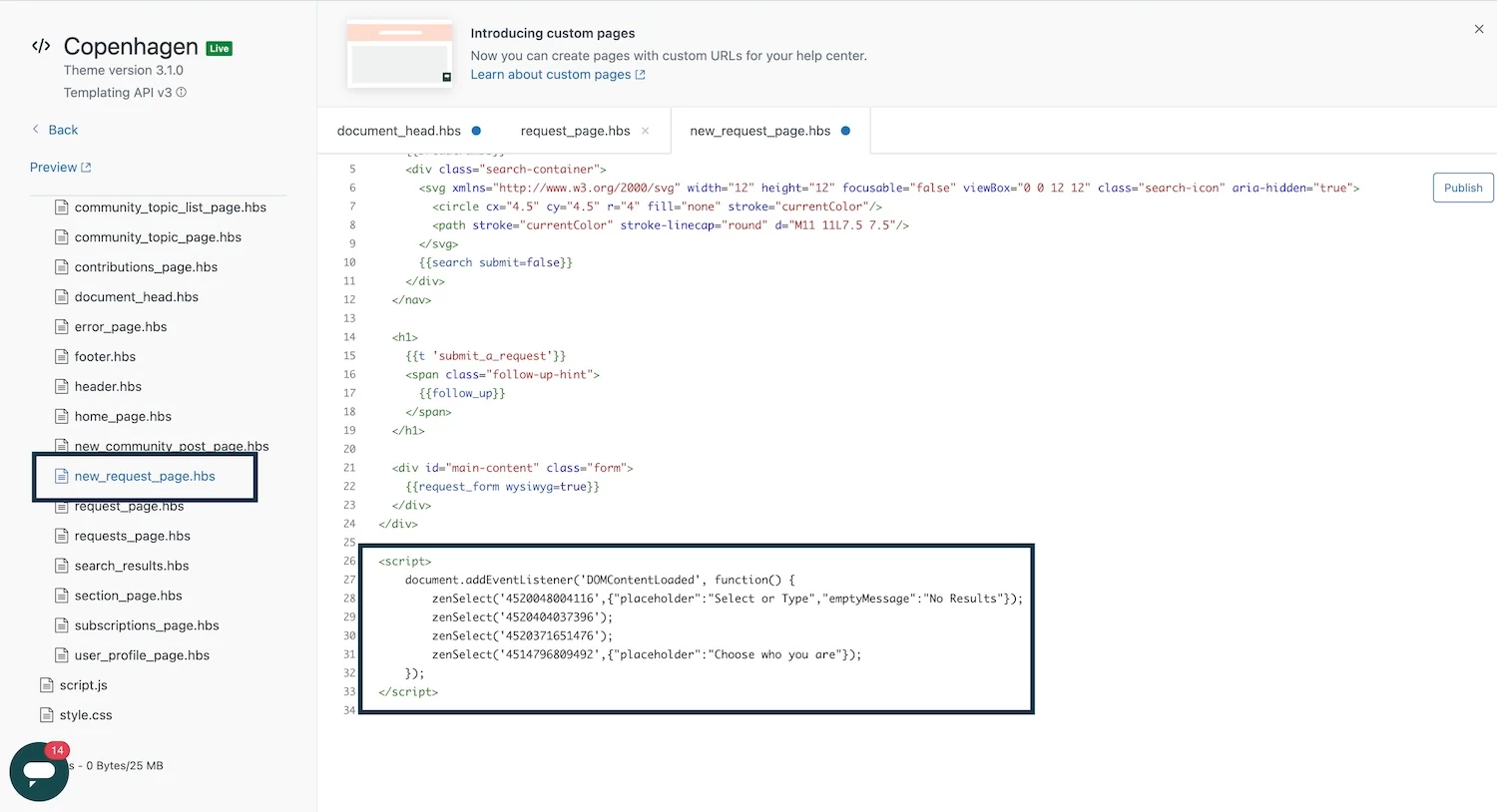Click the external link icon next to Preview
Screen dimensions: 1497x812
(86, 168)
